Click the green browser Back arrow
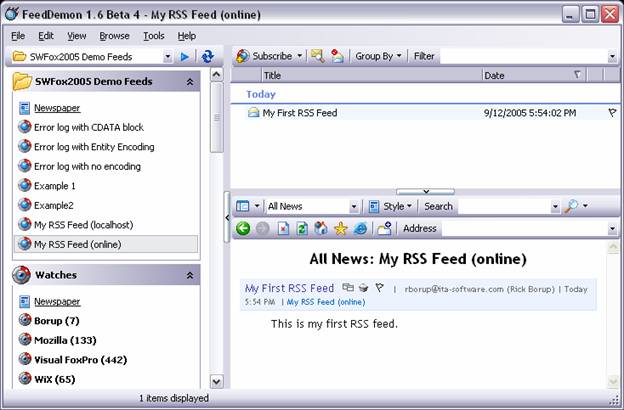 click(243, 228)
